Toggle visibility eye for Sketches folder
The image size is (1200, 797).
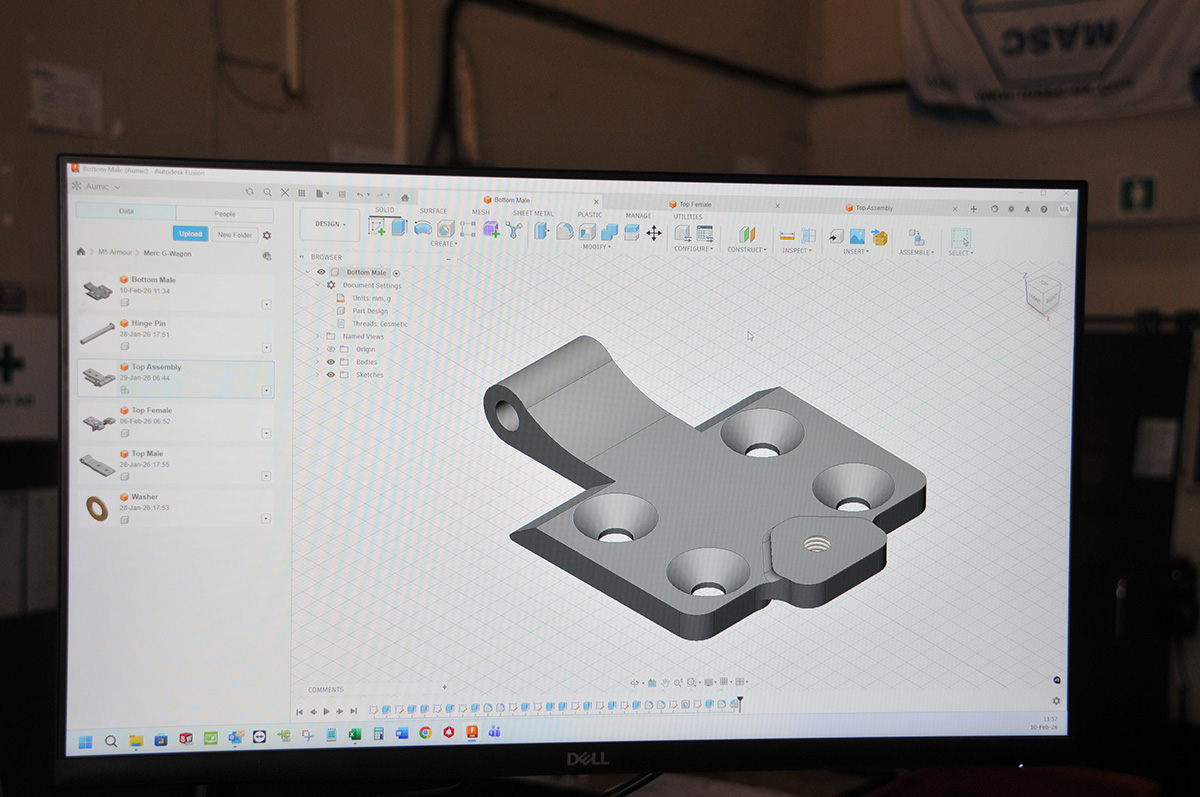331,375
